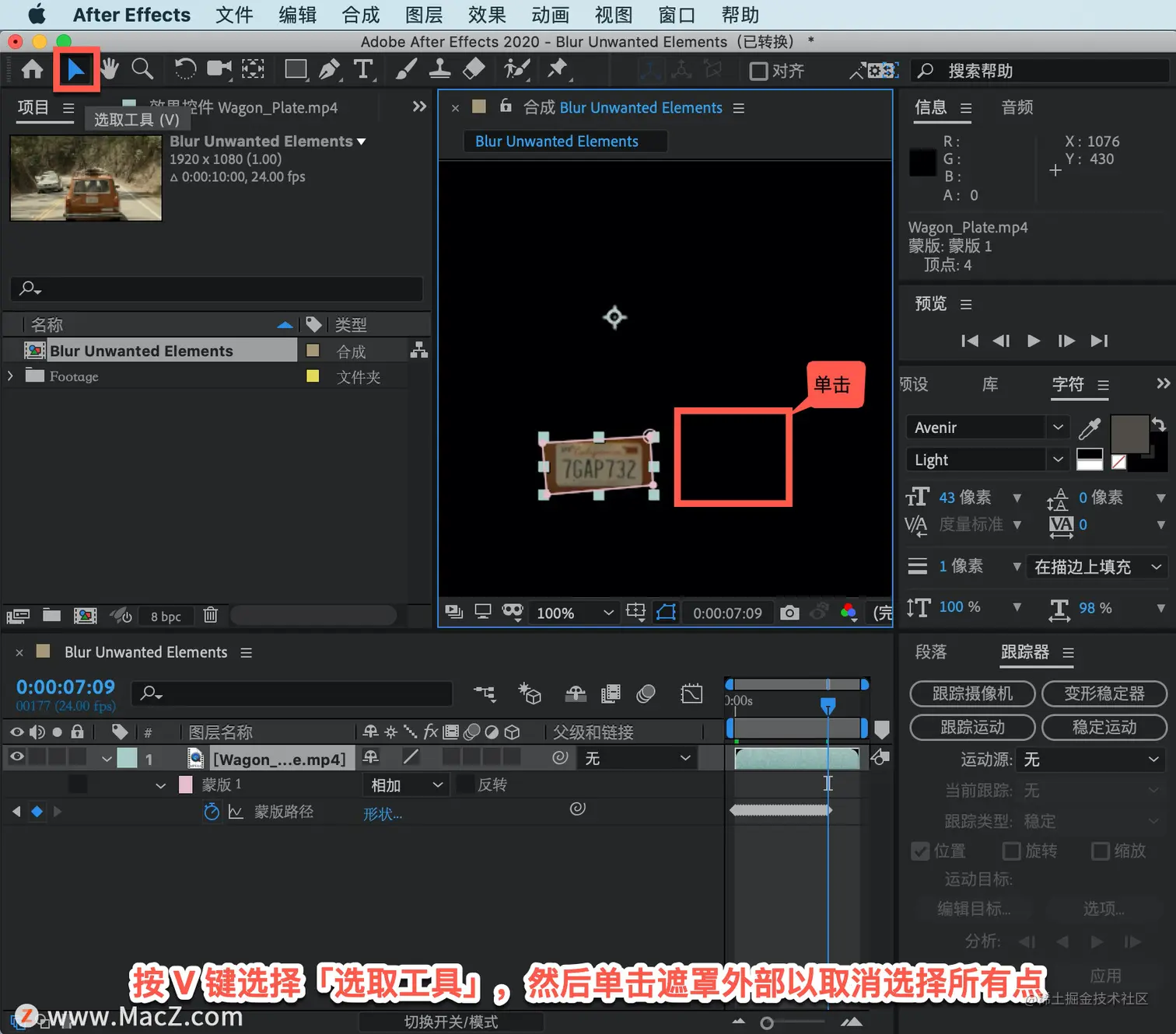Open the 文件 menu

click(x=234, y=15)
